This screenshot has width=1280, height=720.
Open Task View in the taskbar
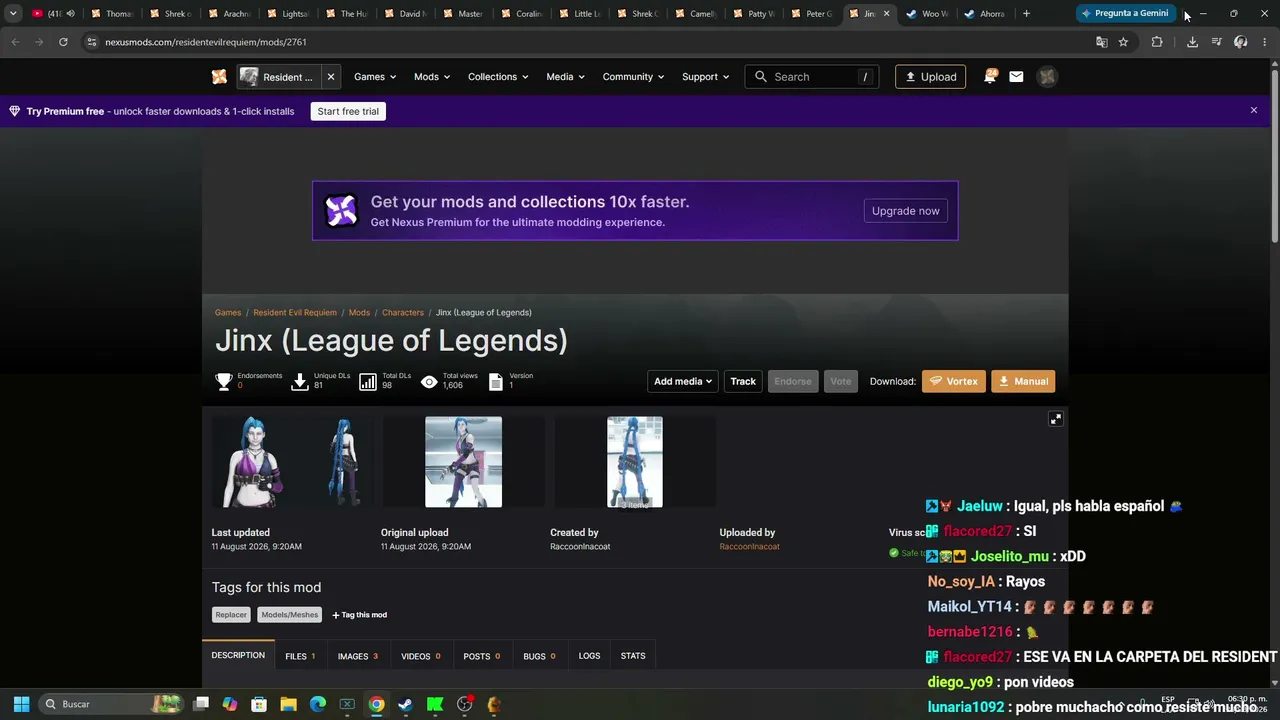pyautogui.click(x=201, y=704)
